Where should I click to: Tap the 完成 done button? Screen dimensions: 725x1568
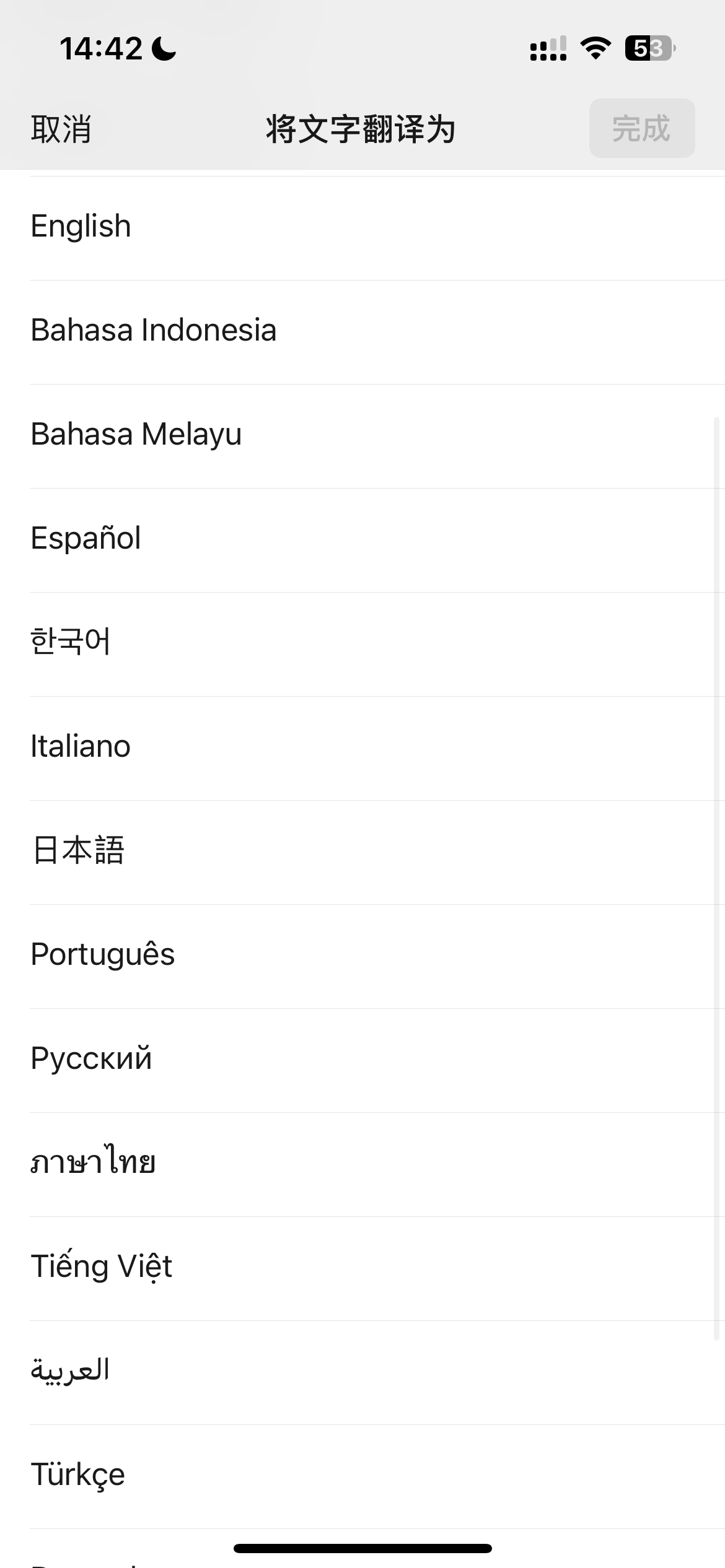[x=641, y=128]
